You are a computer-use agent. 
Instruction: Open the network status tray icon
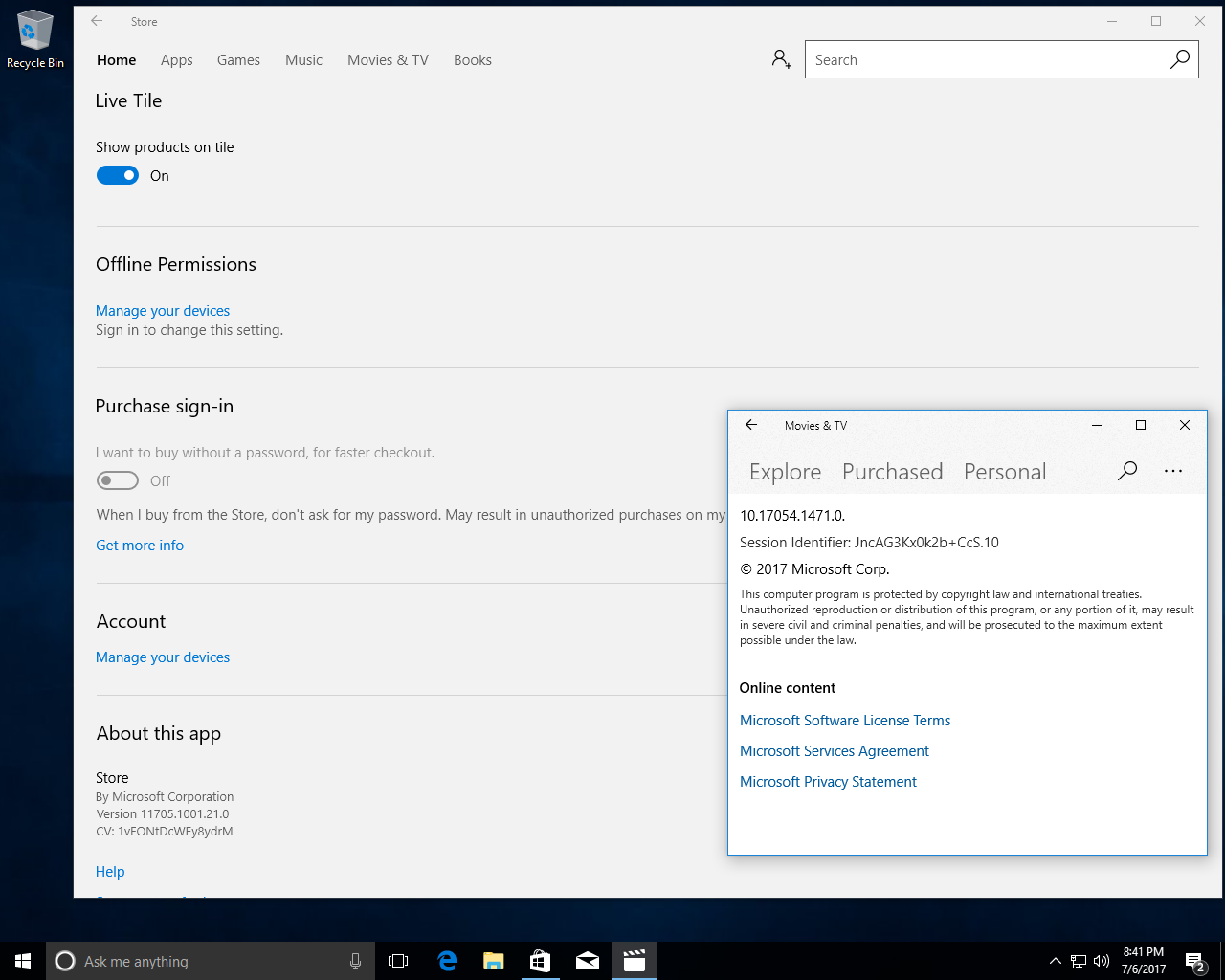click(x=1079, y=961)
